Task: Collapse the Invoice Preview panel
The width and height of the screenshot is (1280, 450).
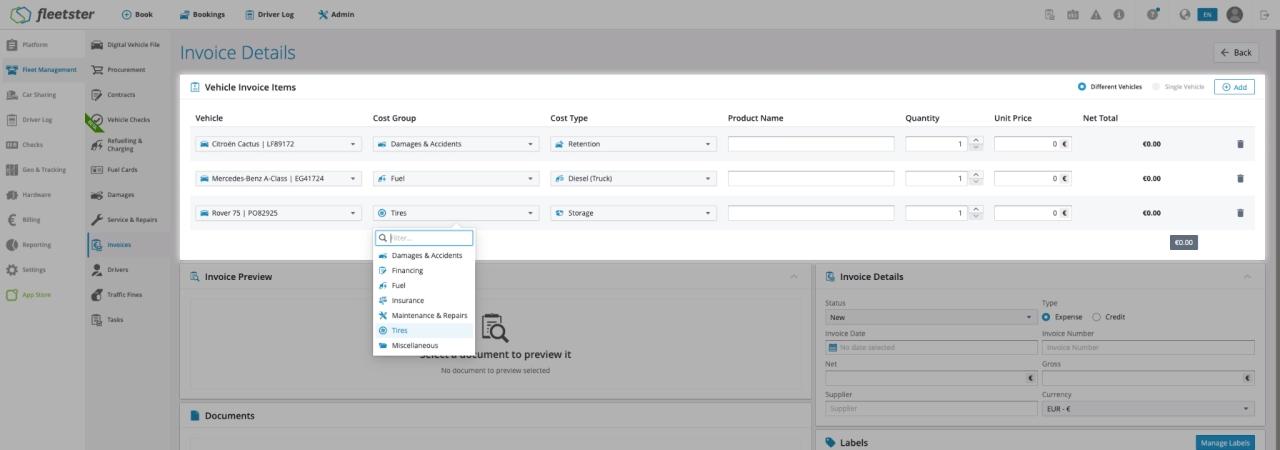Action: [x=794, y=277]
